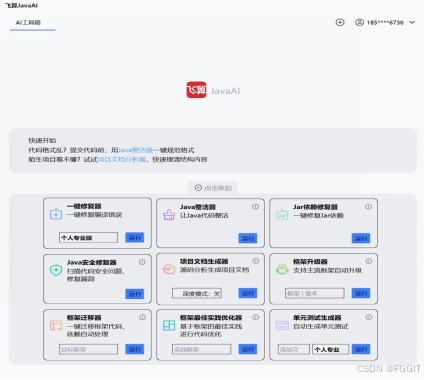This screenshot has height=380, width=424.
Task: Click the 源码分析生成项目文档 description
Action: [214, 270]
